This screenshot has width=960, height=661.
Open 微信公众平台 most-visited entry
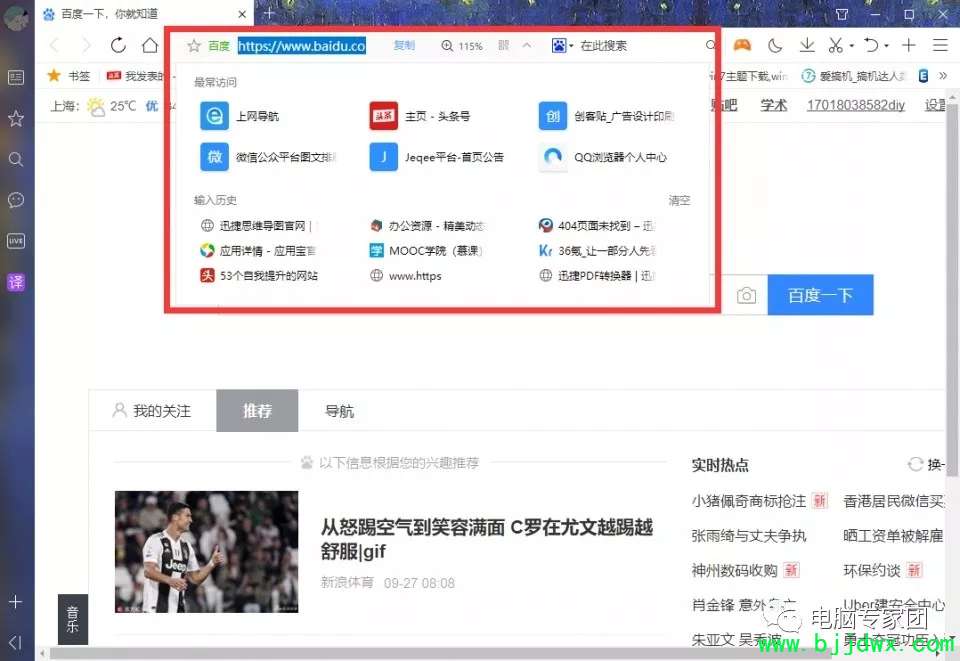(268, 157)
